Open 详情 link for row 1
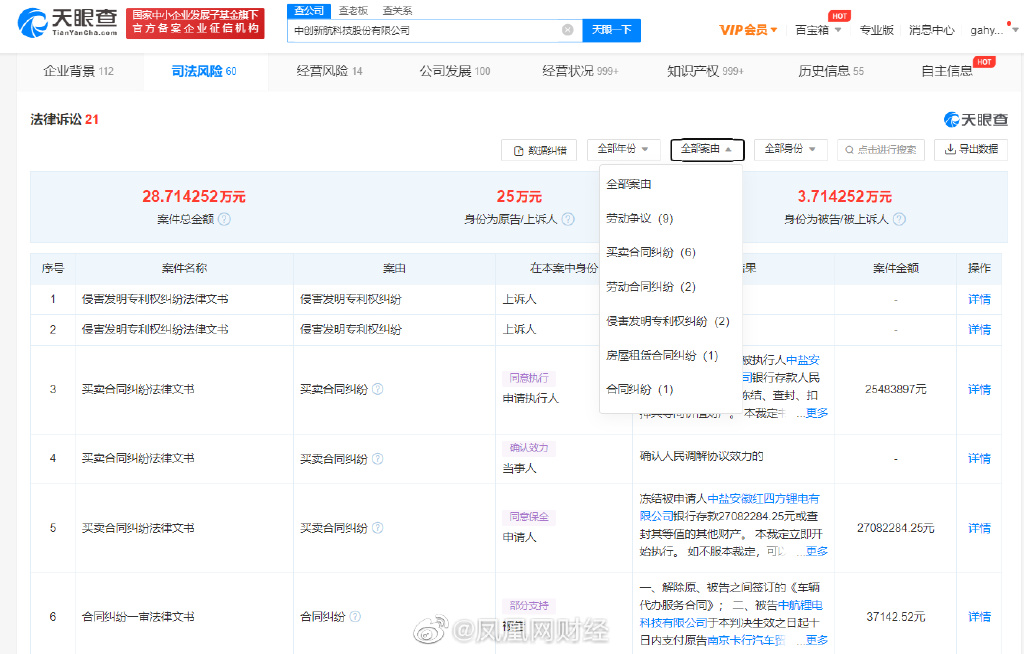The height and width of the screenshot is (654, 1024). [x=978, y=299]
